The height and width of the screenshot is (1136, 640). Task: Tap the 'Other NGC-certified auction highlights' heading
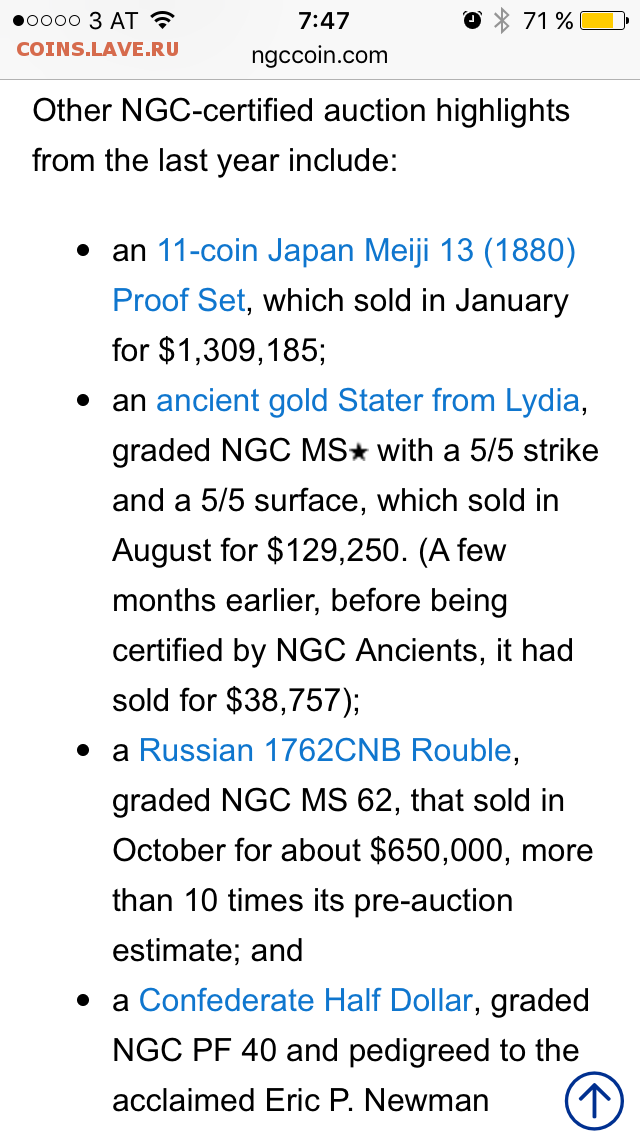301,111
